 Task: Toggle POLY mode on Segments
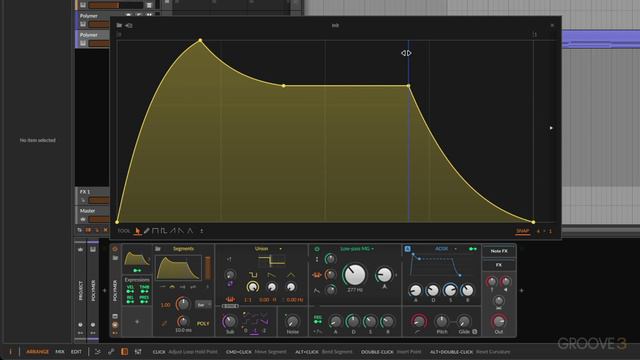[203, 323]
